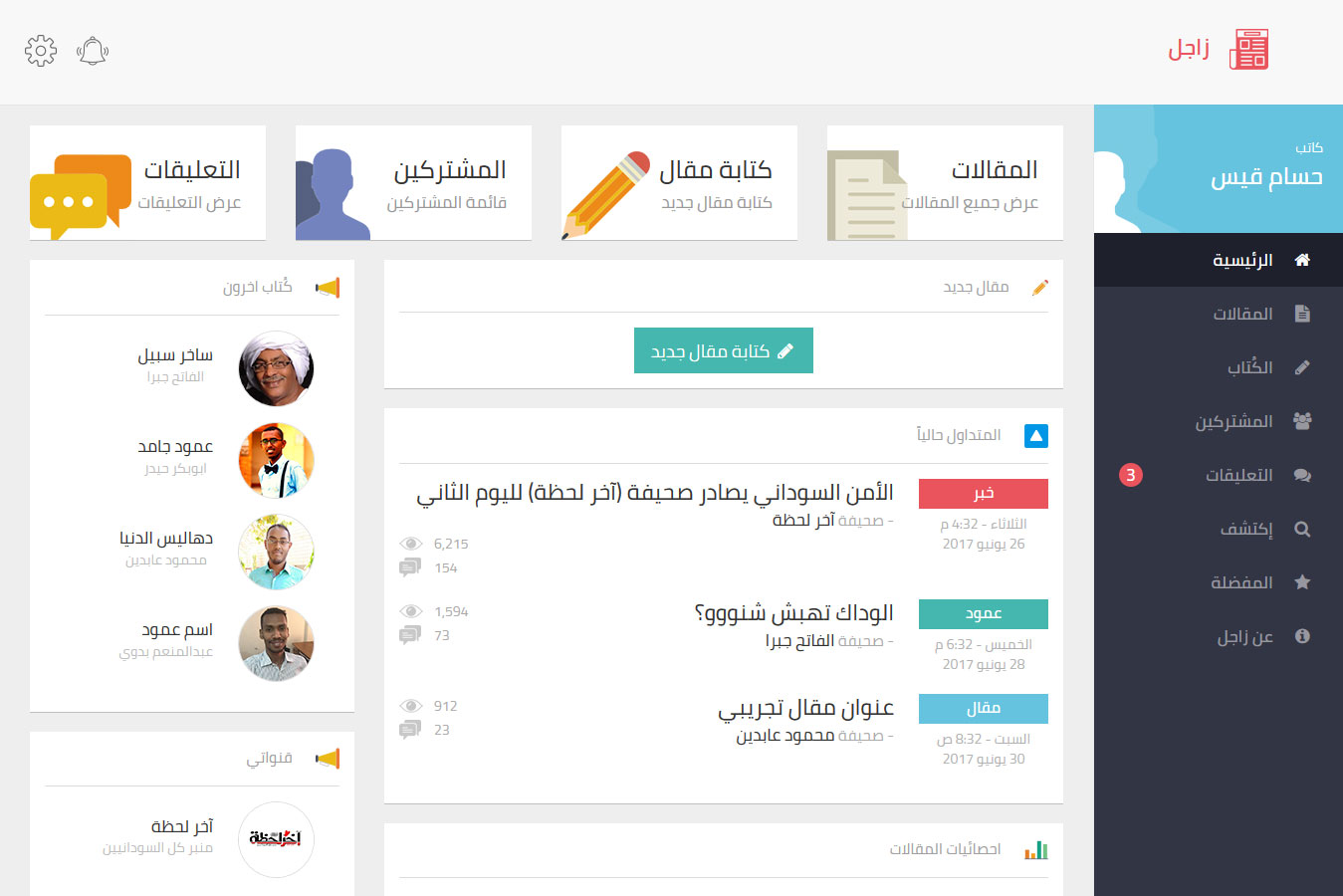
Task: Click the star icon beside المفضلة
Action: click(1302, 582)
